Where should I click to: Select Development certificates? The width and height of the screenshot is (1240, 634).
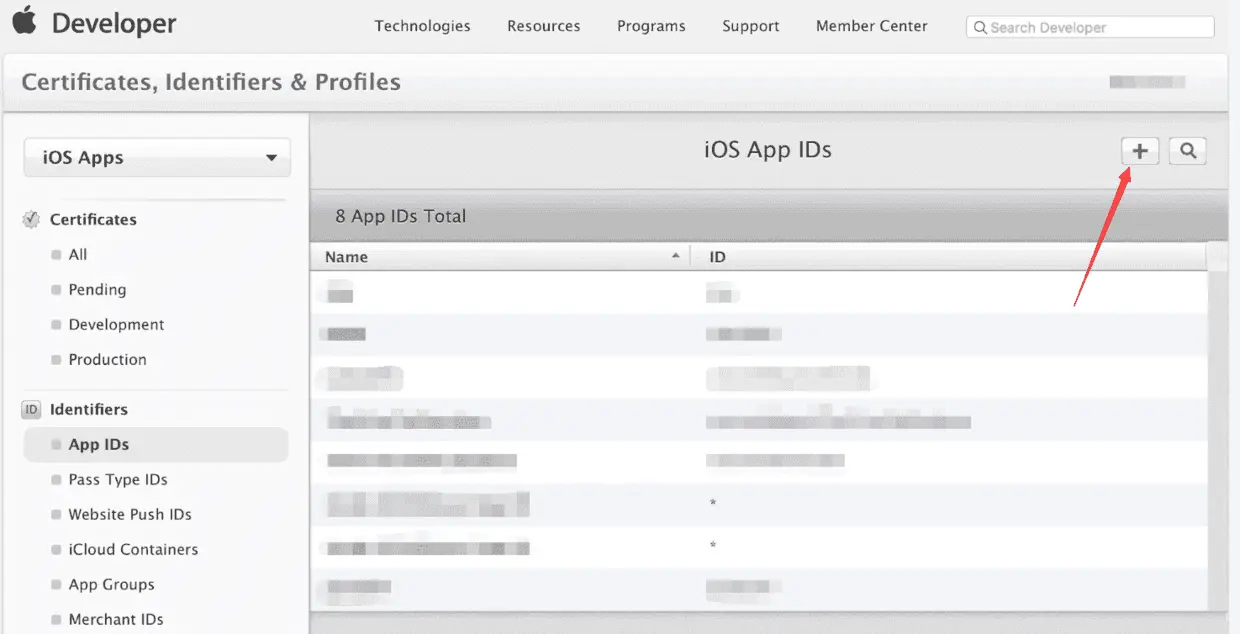click(116, 325)
